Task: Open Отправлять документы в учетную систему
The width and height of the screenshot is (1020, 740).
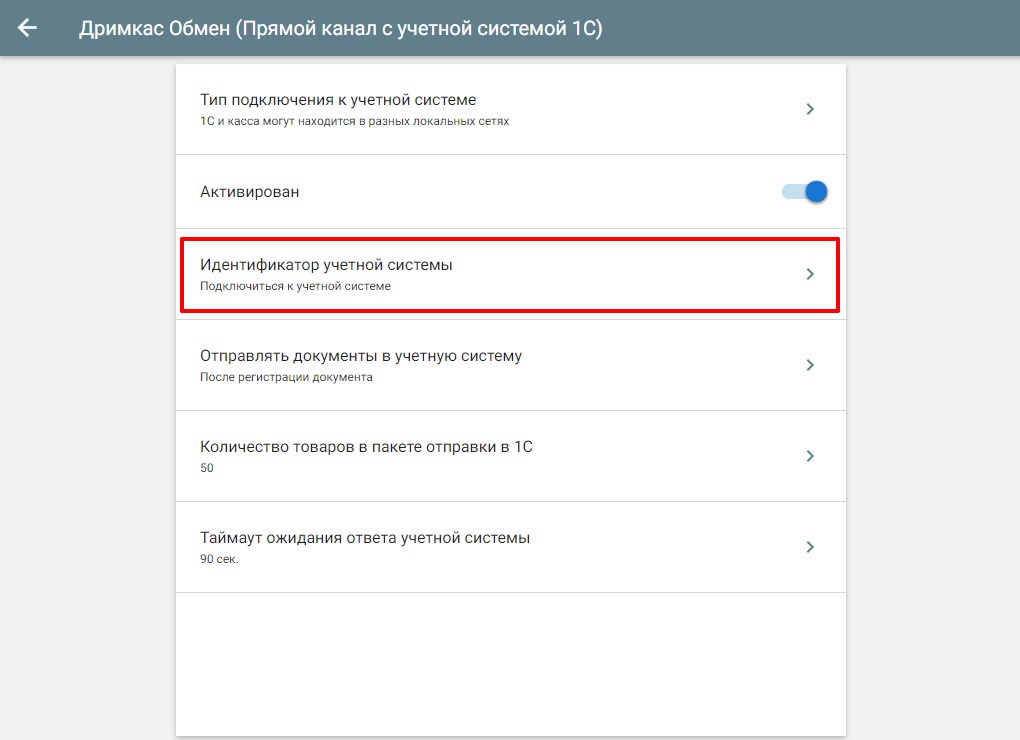Action: (x=361, y=356)
